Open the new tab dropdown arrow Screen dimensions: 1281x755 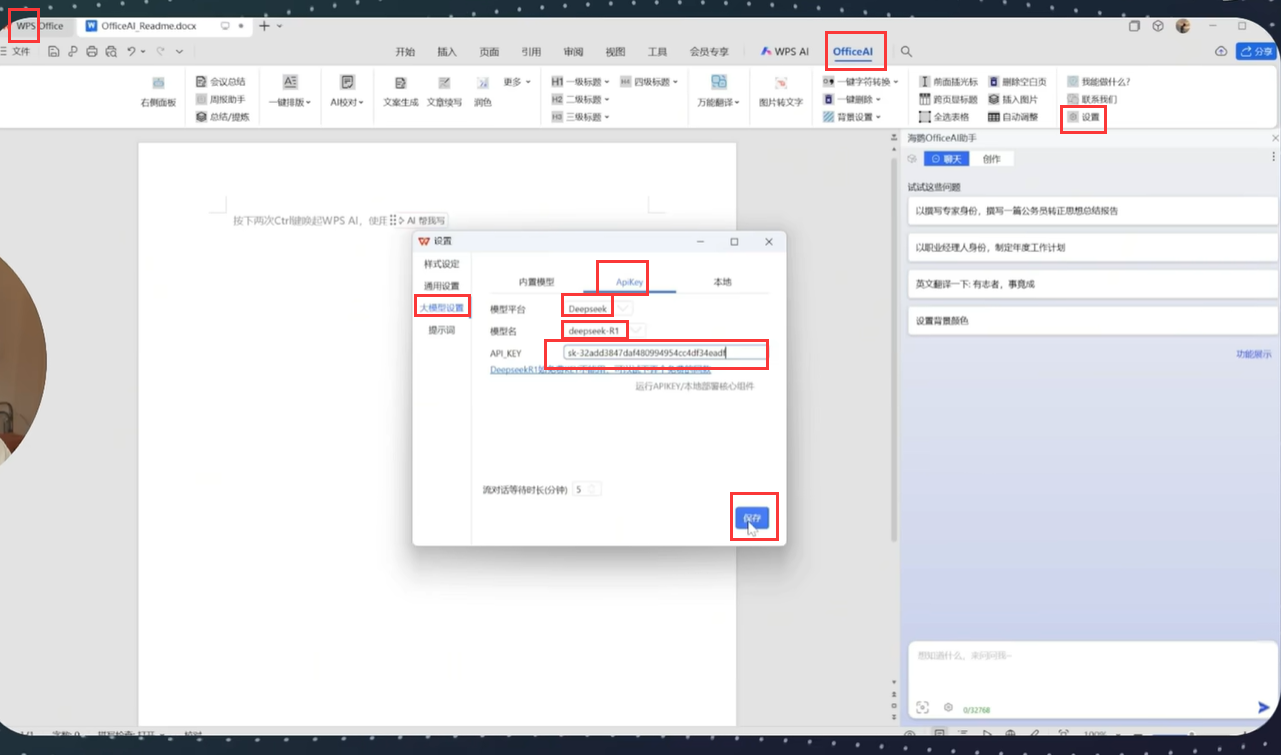(x=279, y=26)
